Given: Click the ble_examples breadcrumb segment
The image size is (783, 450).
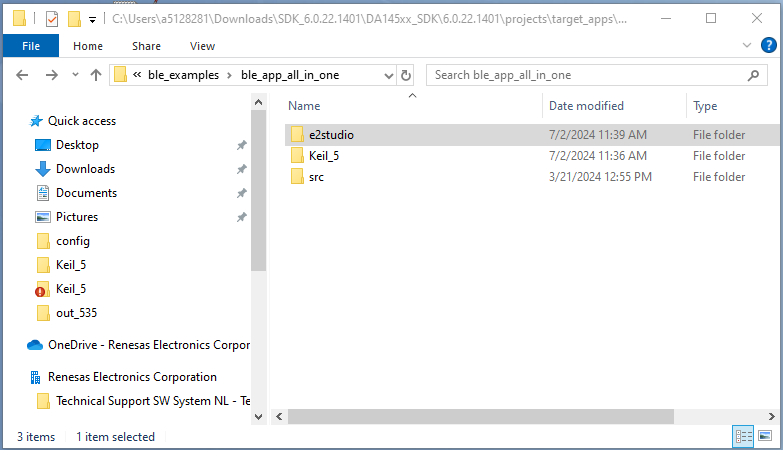Looking at the screenshot, I should pyautogui.click(x=183, y=75).
